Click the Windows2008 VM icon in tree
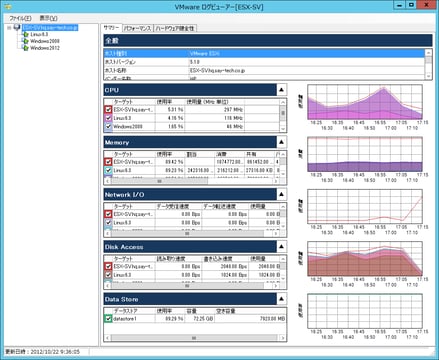The height and width of the screenshot is (360, 439). pos(25,41)
